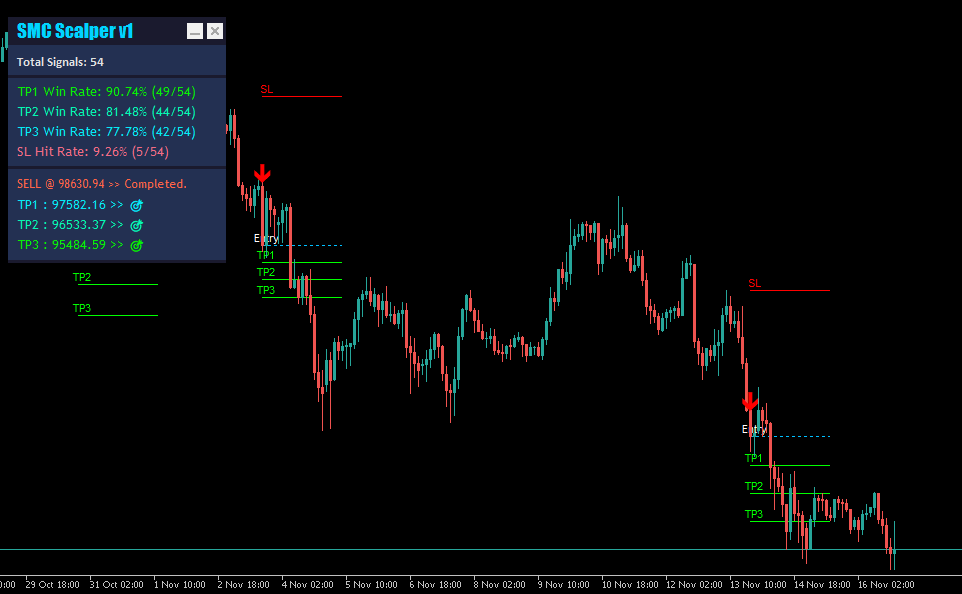Click the red sell arrow near 13 Nov
Screen dimensions: 962x594
[x=750, y=401]
